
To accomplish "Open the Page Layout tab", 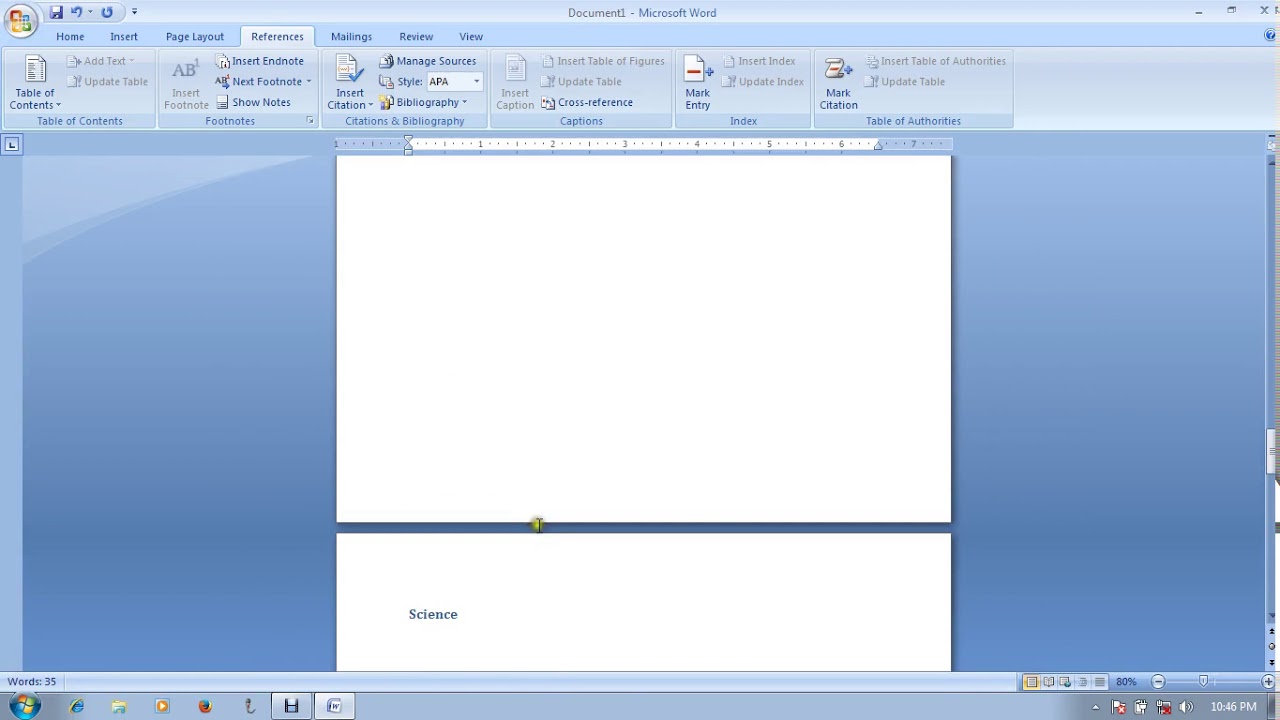I will pos(195,37).
